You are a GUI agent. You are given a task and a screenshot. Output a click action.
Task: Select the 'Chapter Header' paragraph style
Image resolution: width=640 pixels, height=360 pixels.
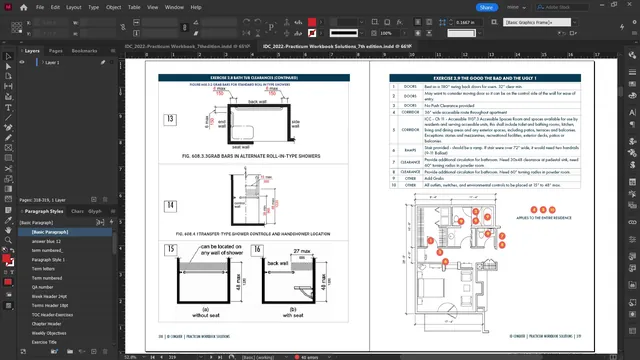click(46, 324)
